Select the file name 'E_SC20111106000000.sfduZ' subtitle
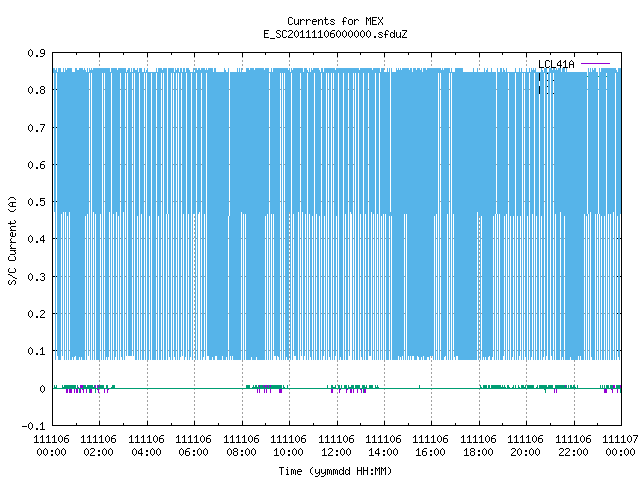The height and width of the screenshot is (480, 640). pyautogui.click(x=335, y=34)
